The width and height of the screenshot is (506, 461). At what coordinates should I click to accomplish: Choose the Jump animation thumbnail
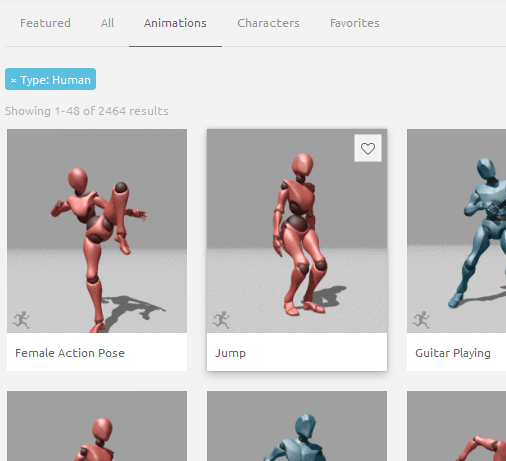coord(297,231)
